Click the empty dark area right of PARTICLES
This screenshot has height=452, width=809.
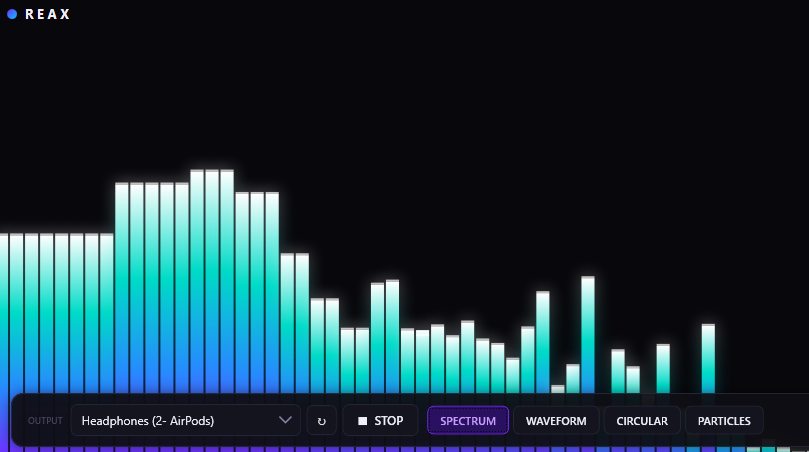point(785,421)
